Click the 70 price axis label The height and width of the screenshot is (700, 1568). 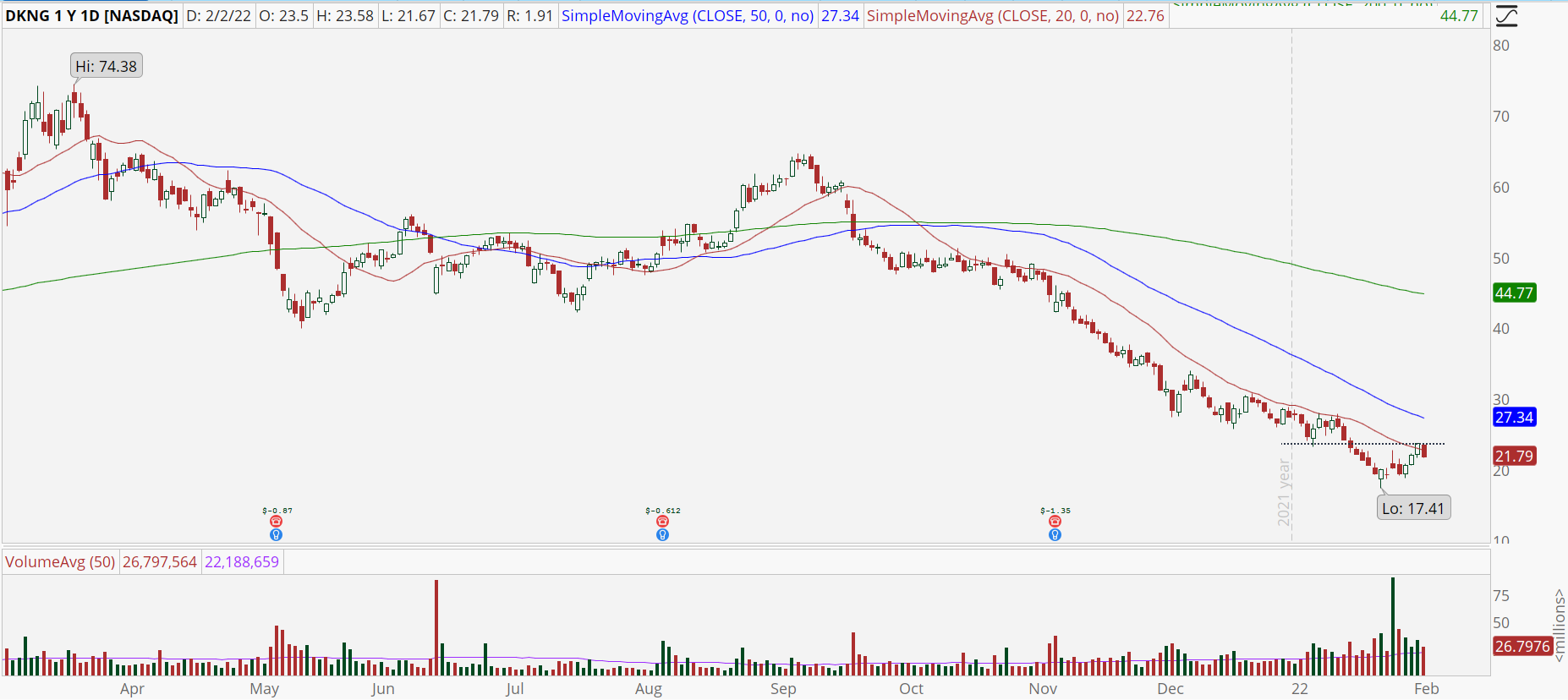(1501, 117)
